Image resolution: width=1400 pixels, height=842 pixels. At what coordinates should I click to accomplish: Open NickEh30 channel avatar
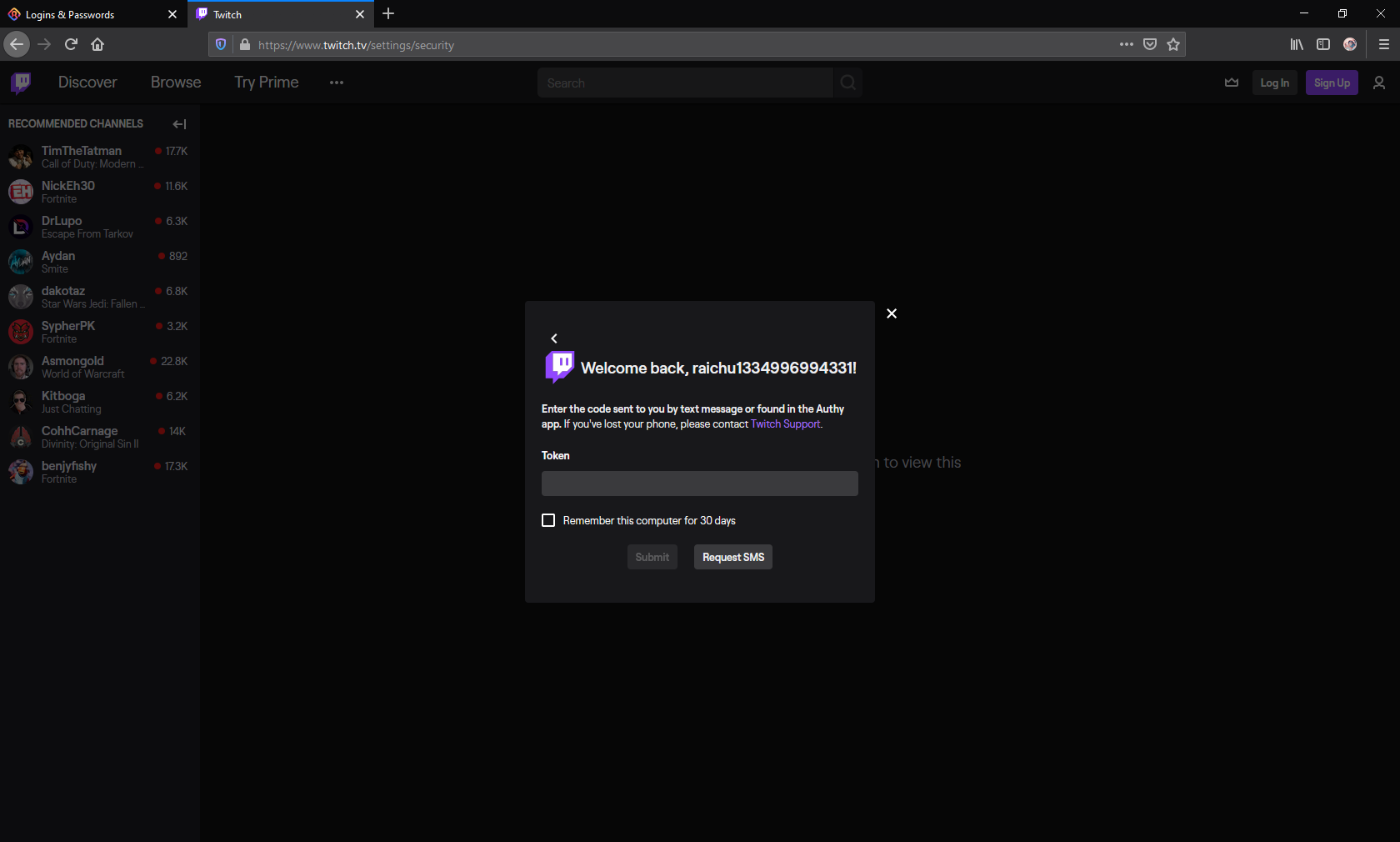[x=21, y=192]
